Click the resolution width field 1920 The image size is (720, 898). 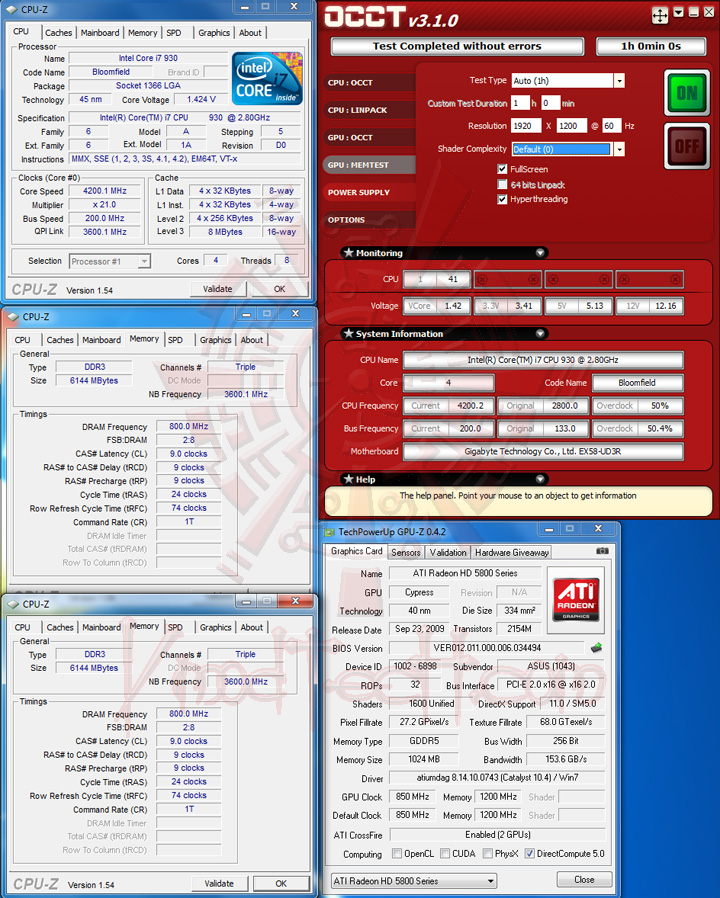click(x=526, y=126)
